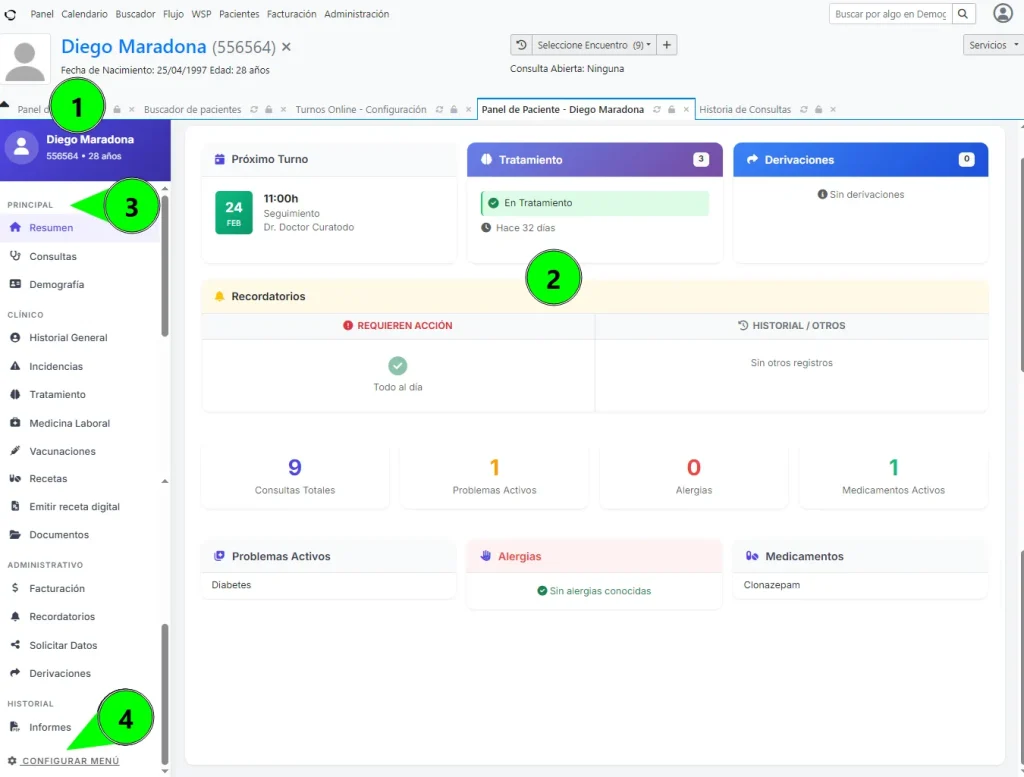Click the sidebar vertical scrollbar
Viewport: 1024px width, 777px height.
(x=165, y=266)
